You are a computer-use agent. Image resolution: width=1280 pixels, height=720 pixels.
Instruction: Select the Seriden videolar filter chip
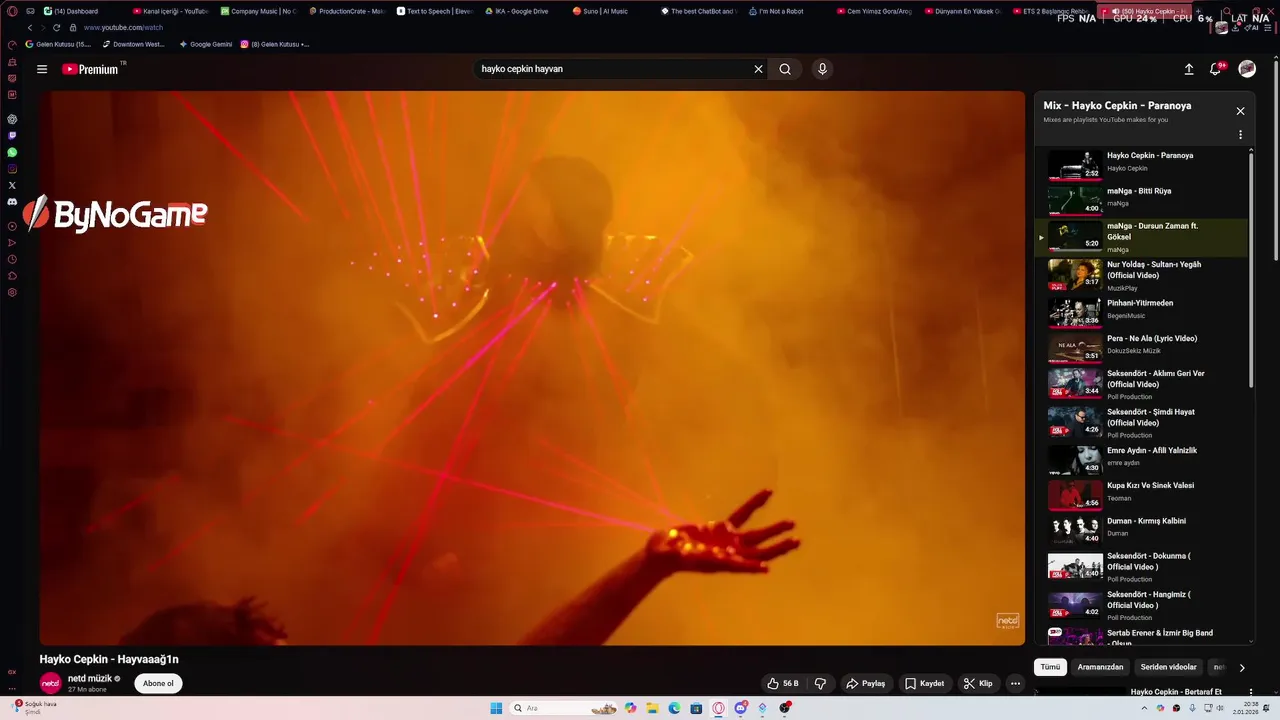point(1168,667)
